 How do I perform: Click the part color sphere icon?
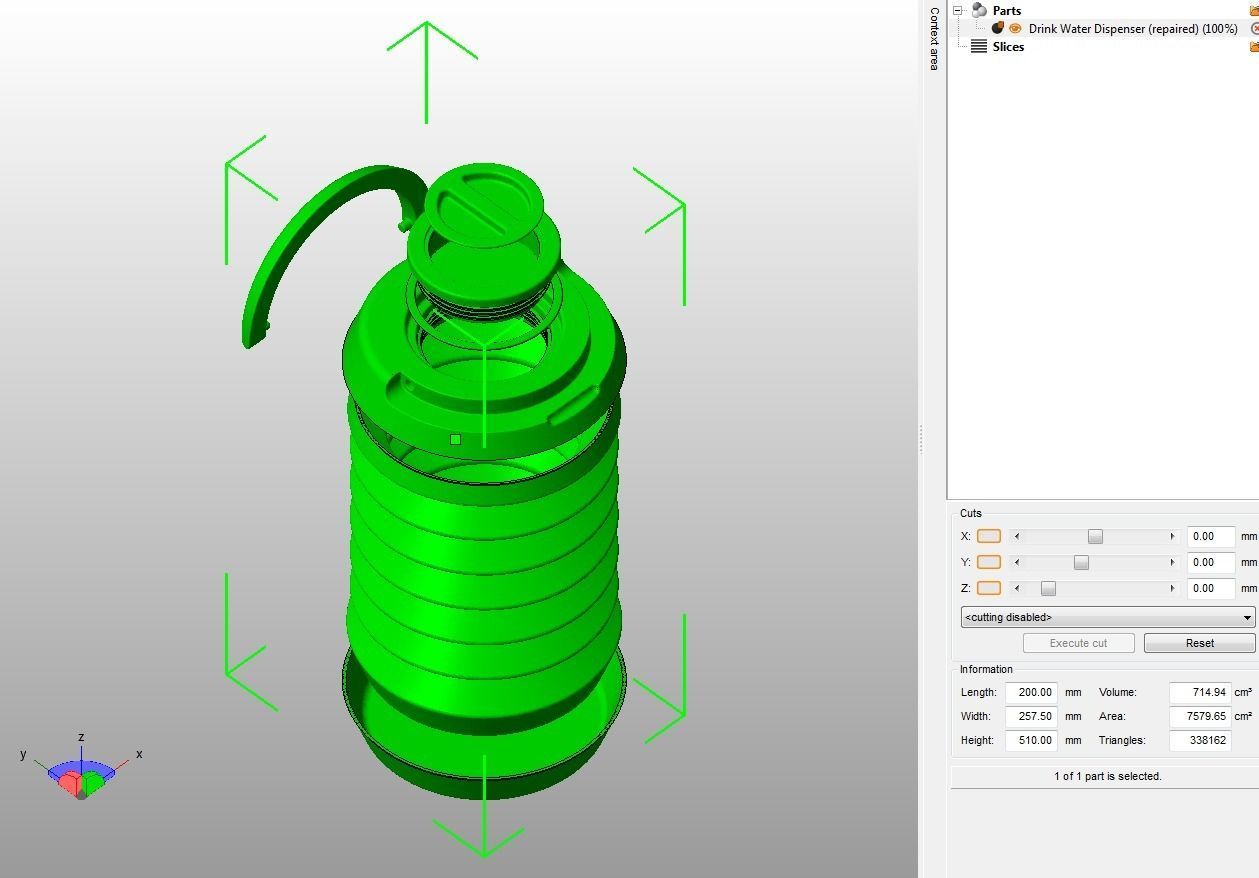tap(997, 28)
